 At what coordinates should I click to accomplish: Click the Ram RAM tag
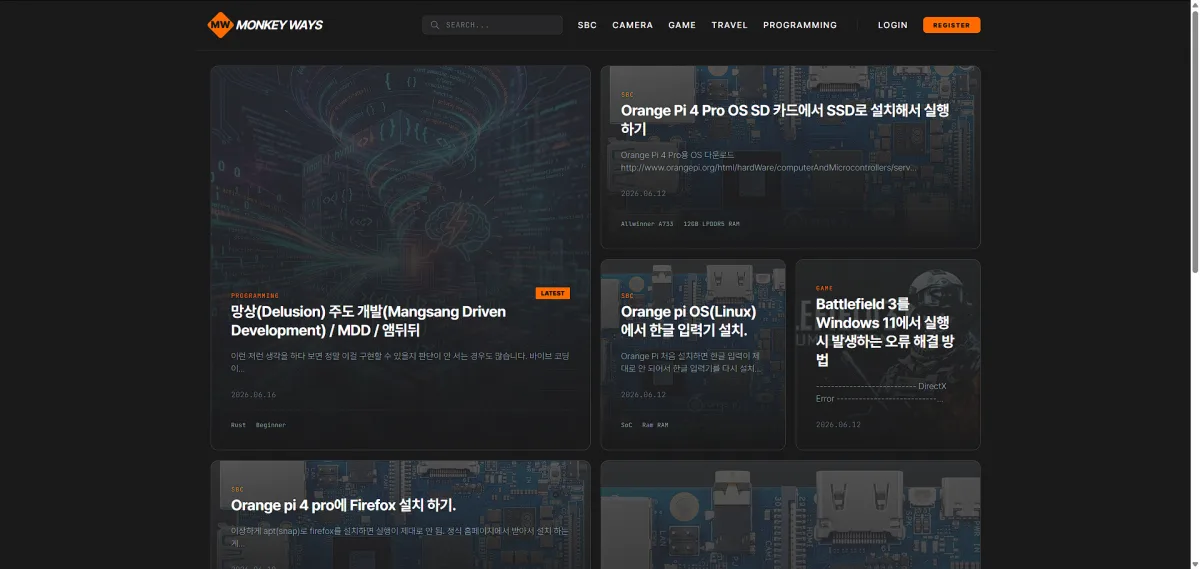pos(655,425)
